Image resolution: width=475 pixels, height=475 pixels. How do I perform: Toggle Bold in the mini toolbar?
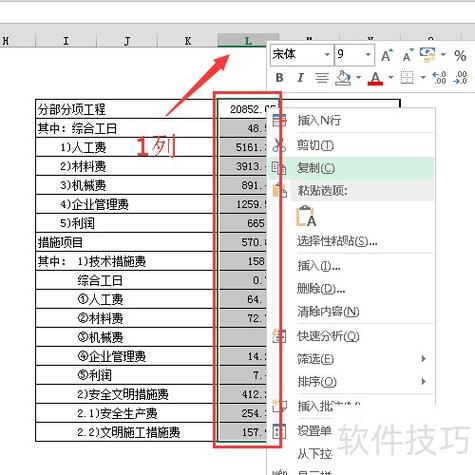click(279, 78)
